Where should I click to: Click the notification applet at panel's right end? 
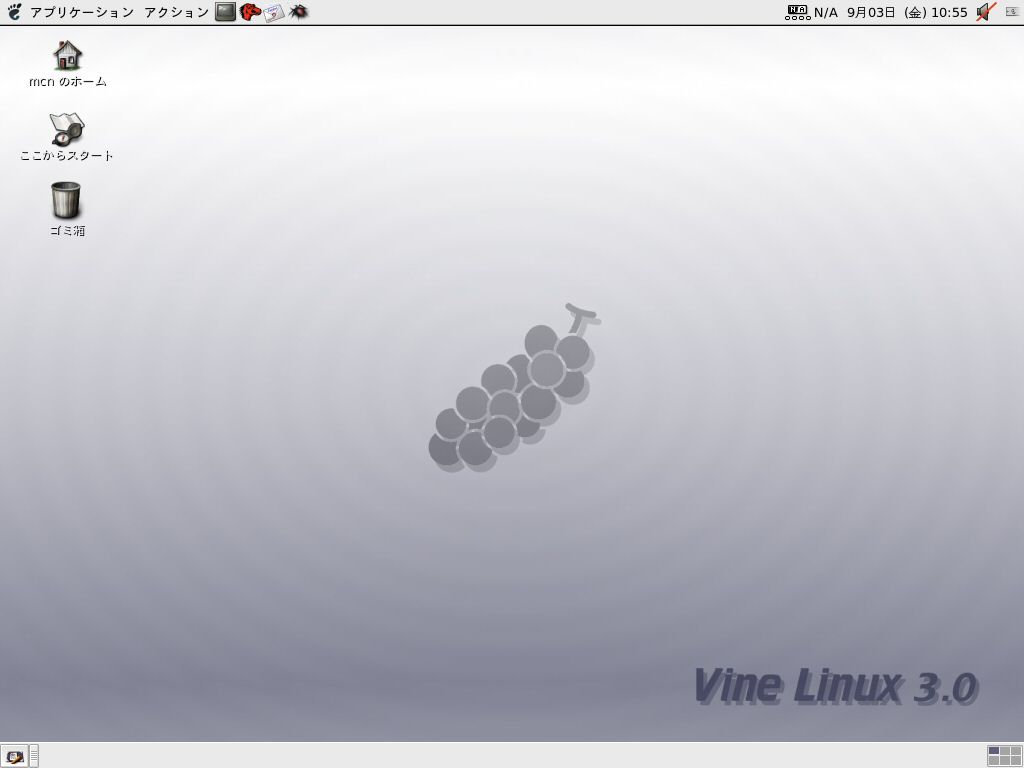coord(1011,12)
